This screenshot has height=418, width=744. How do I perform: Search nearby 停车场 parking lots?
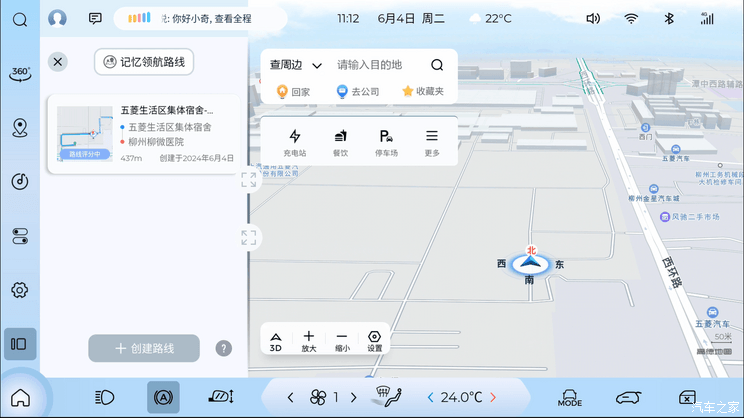pos(386,142)
